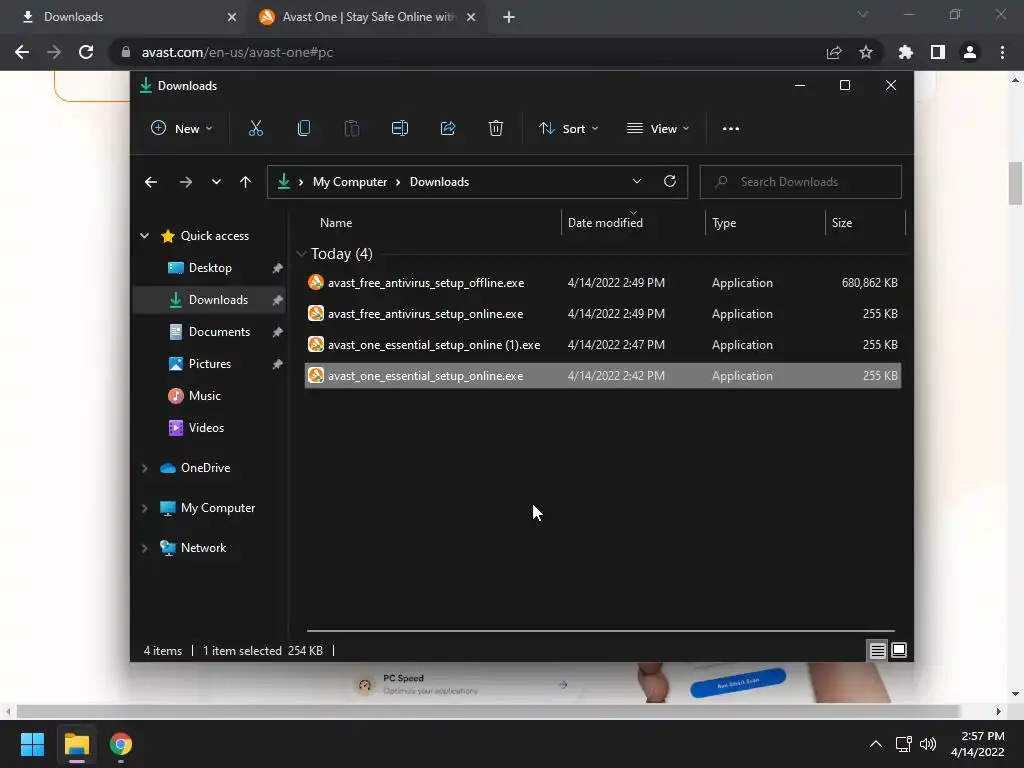Close the Avast One Chrome tab
The image size is (1024, 768).
point(471,17)
